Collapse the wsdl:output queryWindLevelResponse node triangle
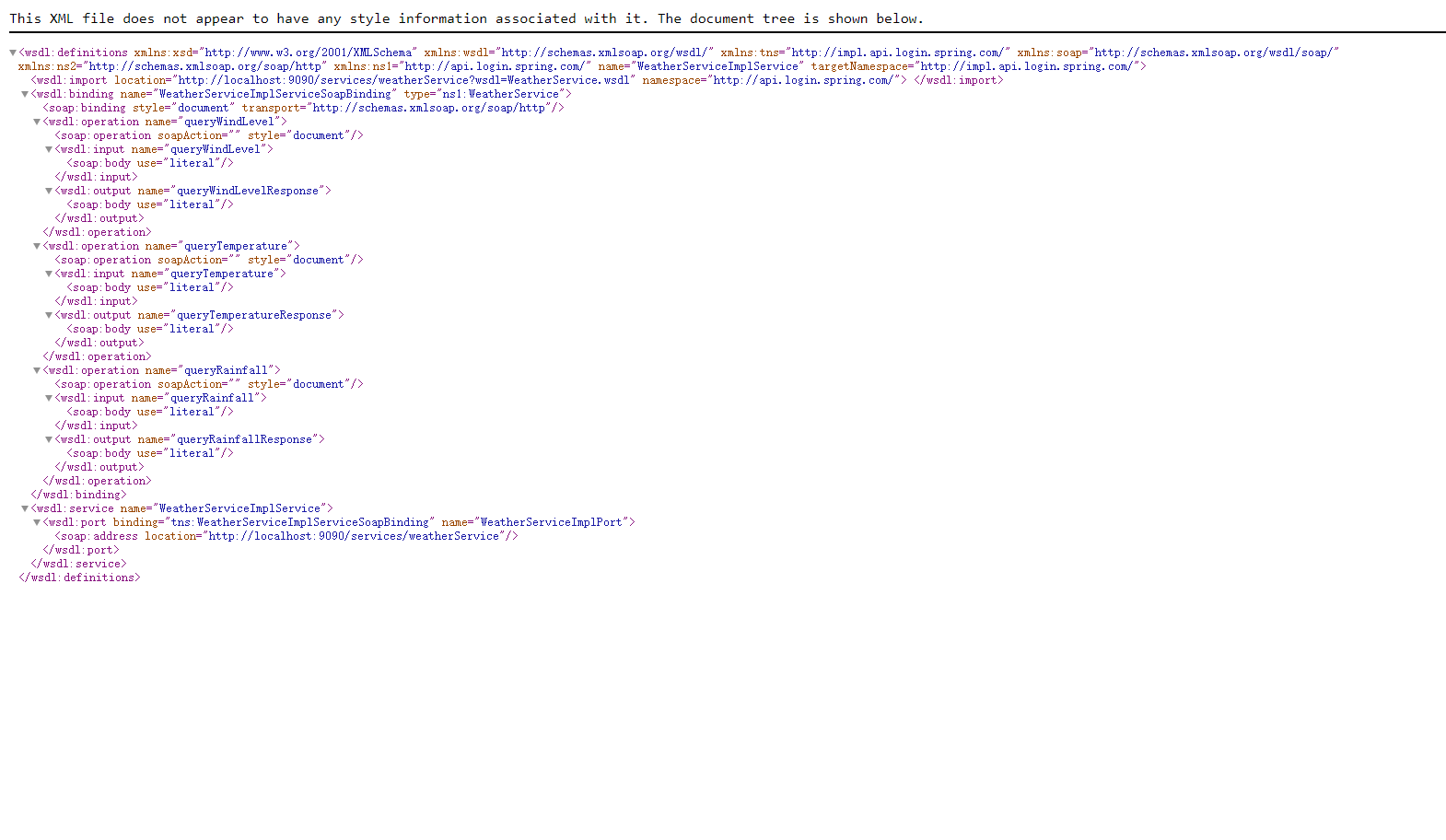 tap(49, 191)
